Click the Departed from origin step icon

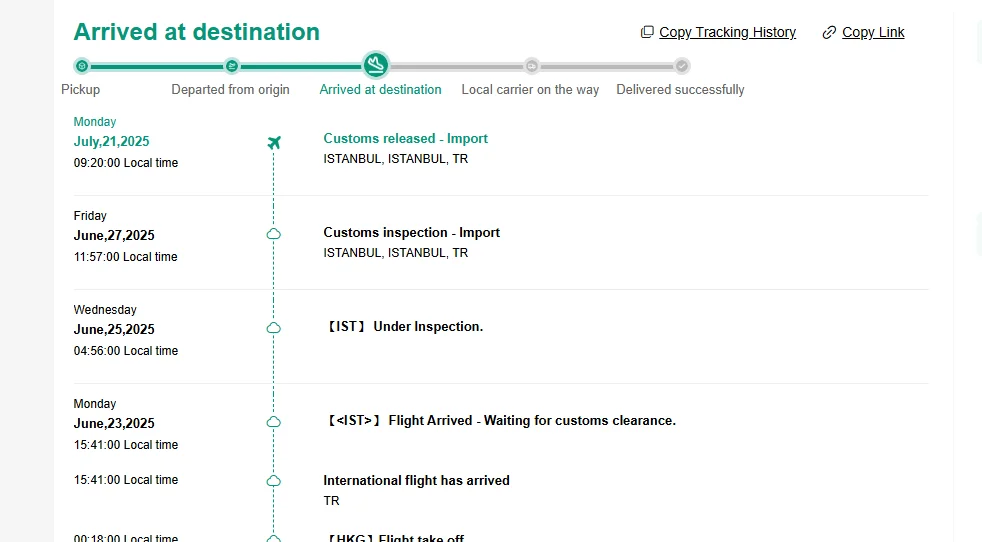tap(232, 66)
